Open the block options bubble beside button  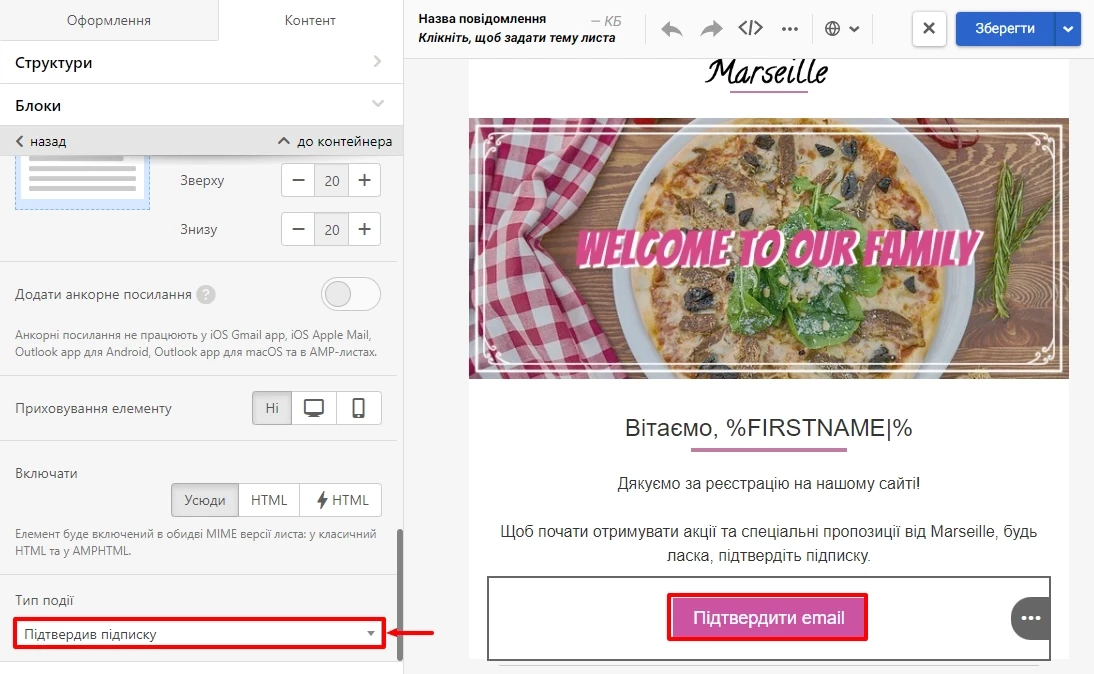pos(1031,618)
